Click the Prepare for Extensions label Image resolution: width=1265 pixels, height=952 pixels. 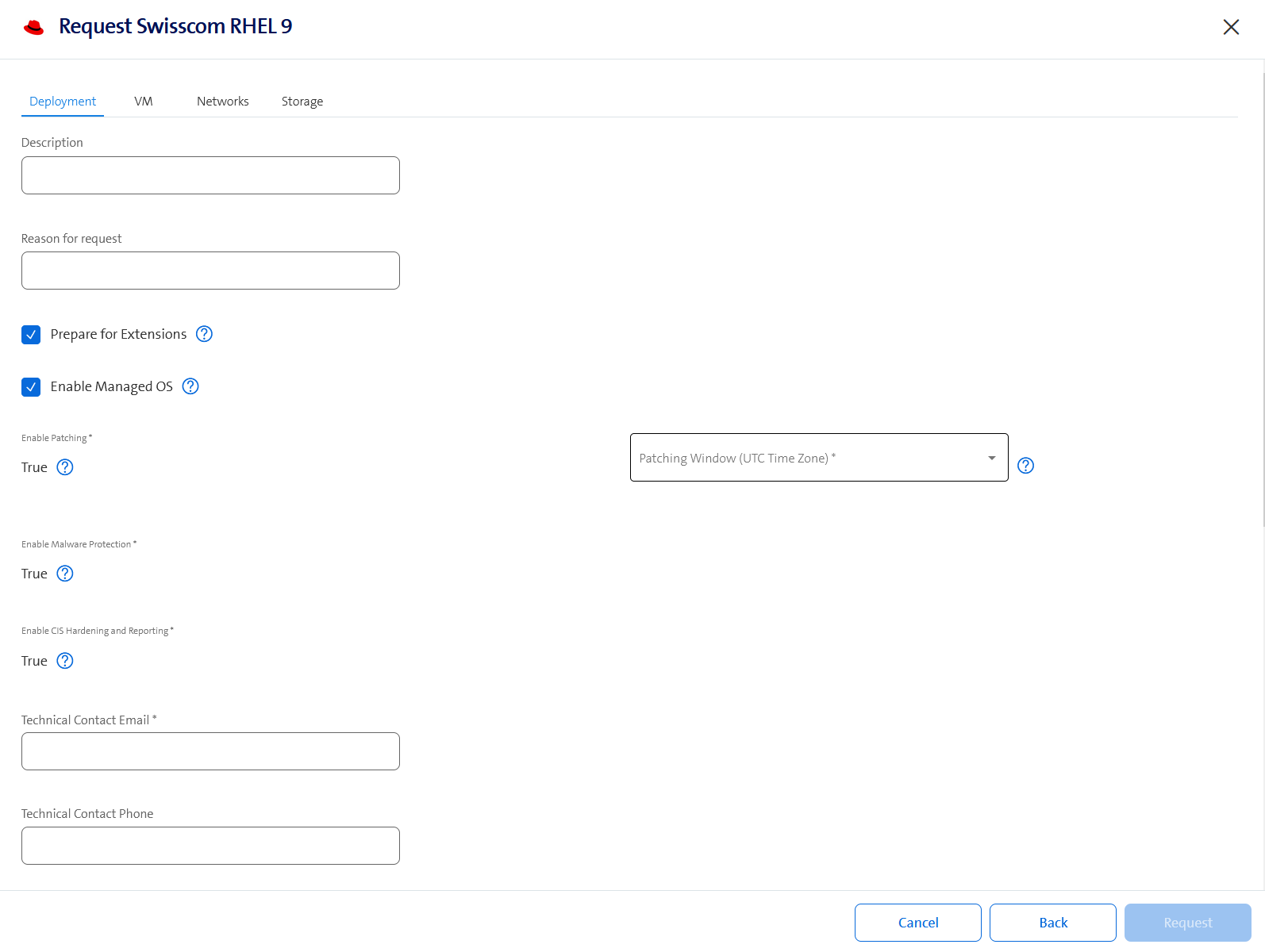[x=118, y=334]
